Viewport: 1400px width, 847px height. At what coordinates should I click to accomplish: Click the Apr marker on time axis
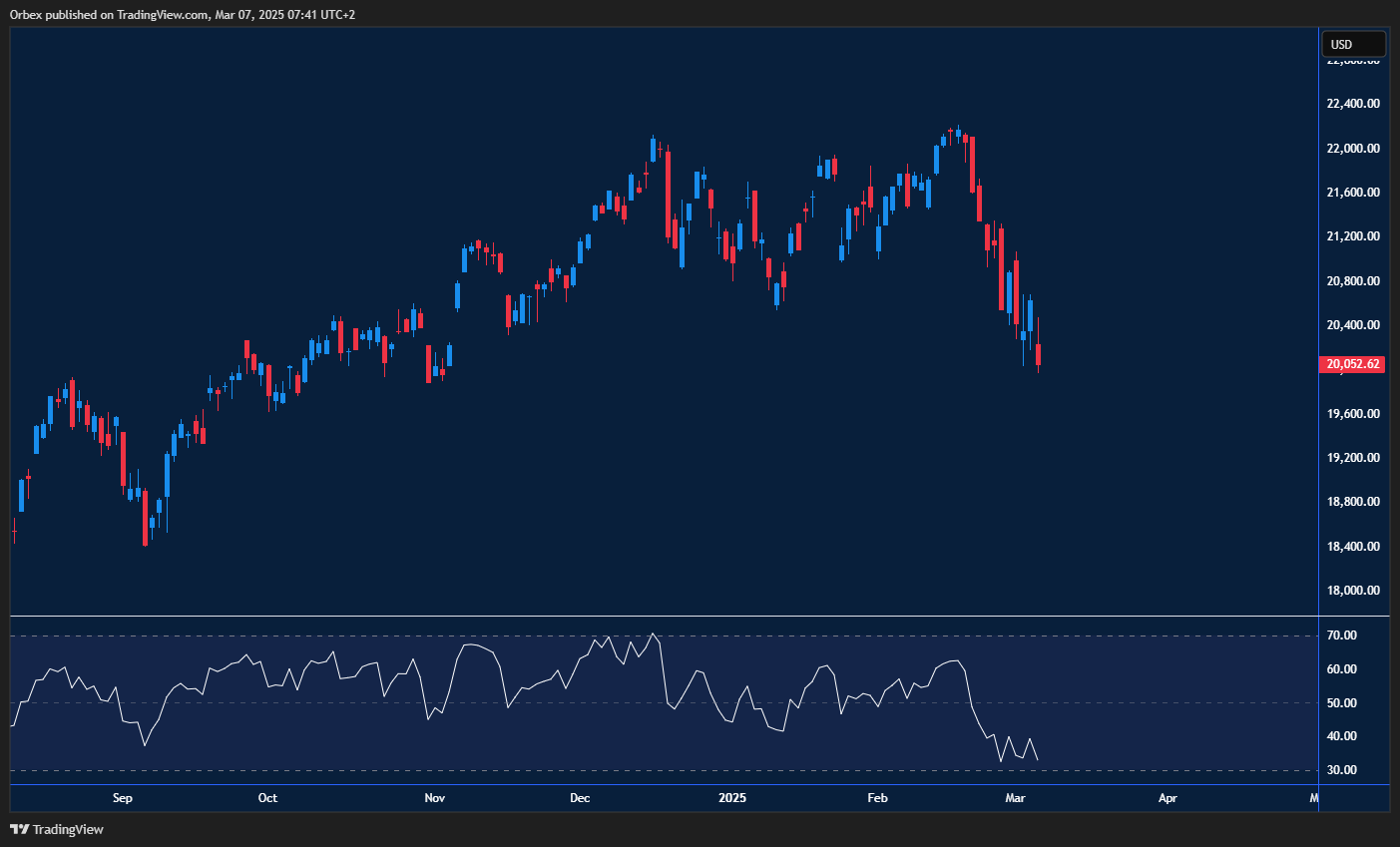[1167, 798]
